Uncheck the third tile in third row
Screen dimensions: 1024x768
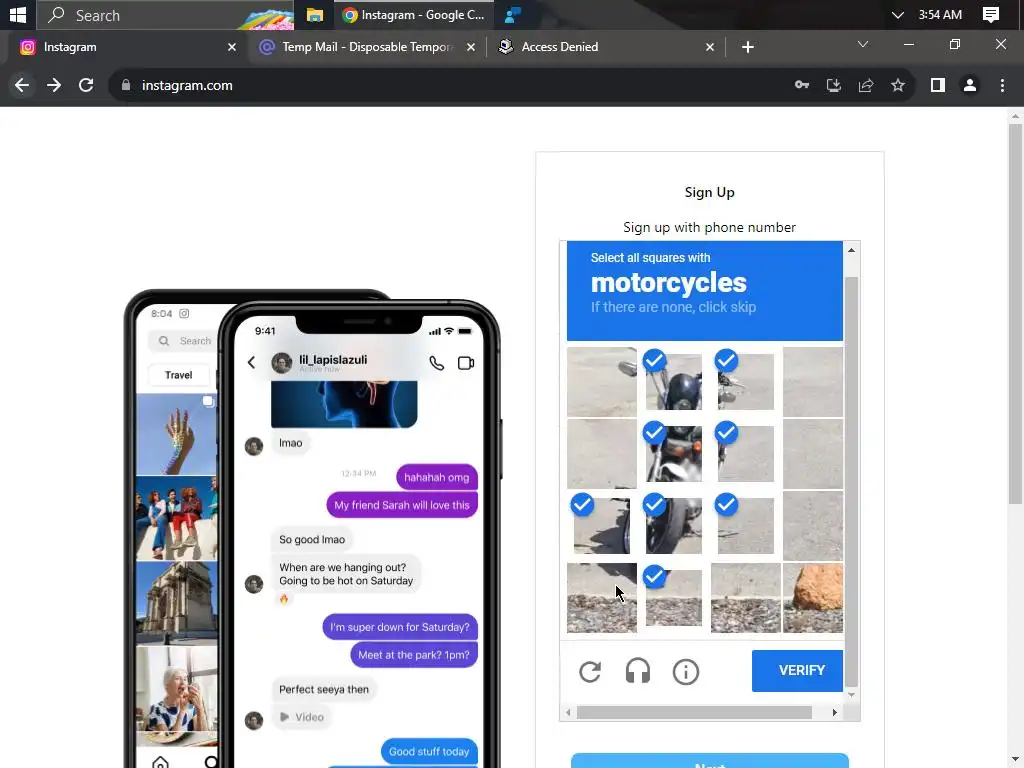745,526
